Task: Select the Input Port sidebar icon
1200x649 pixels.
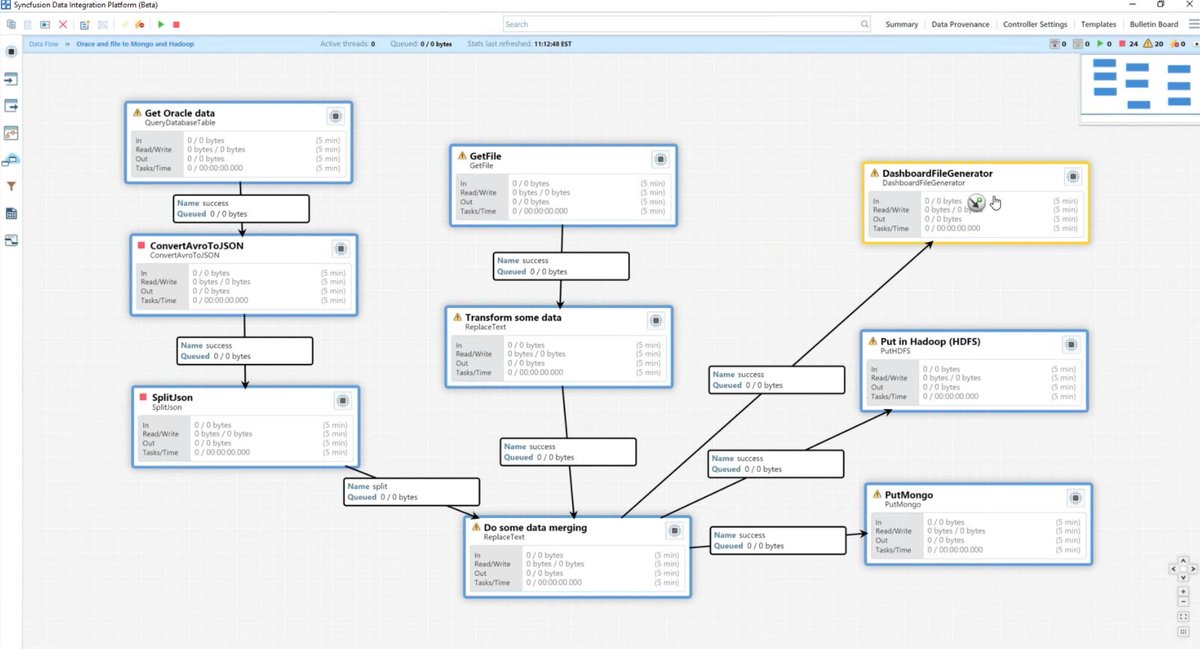Action: click(x=12, y=79)
